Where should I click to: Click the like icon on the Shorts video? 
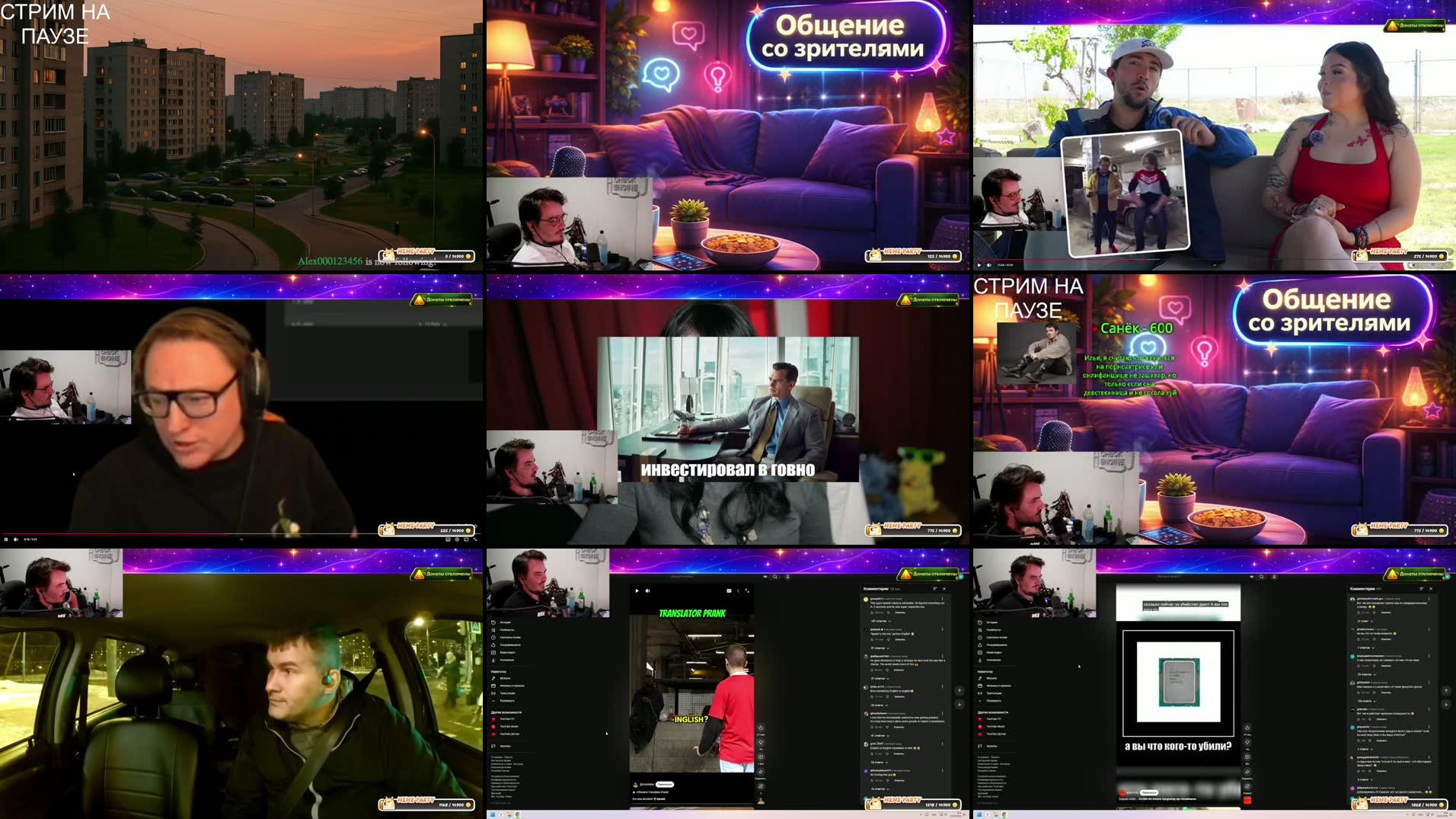pos(761,728)
